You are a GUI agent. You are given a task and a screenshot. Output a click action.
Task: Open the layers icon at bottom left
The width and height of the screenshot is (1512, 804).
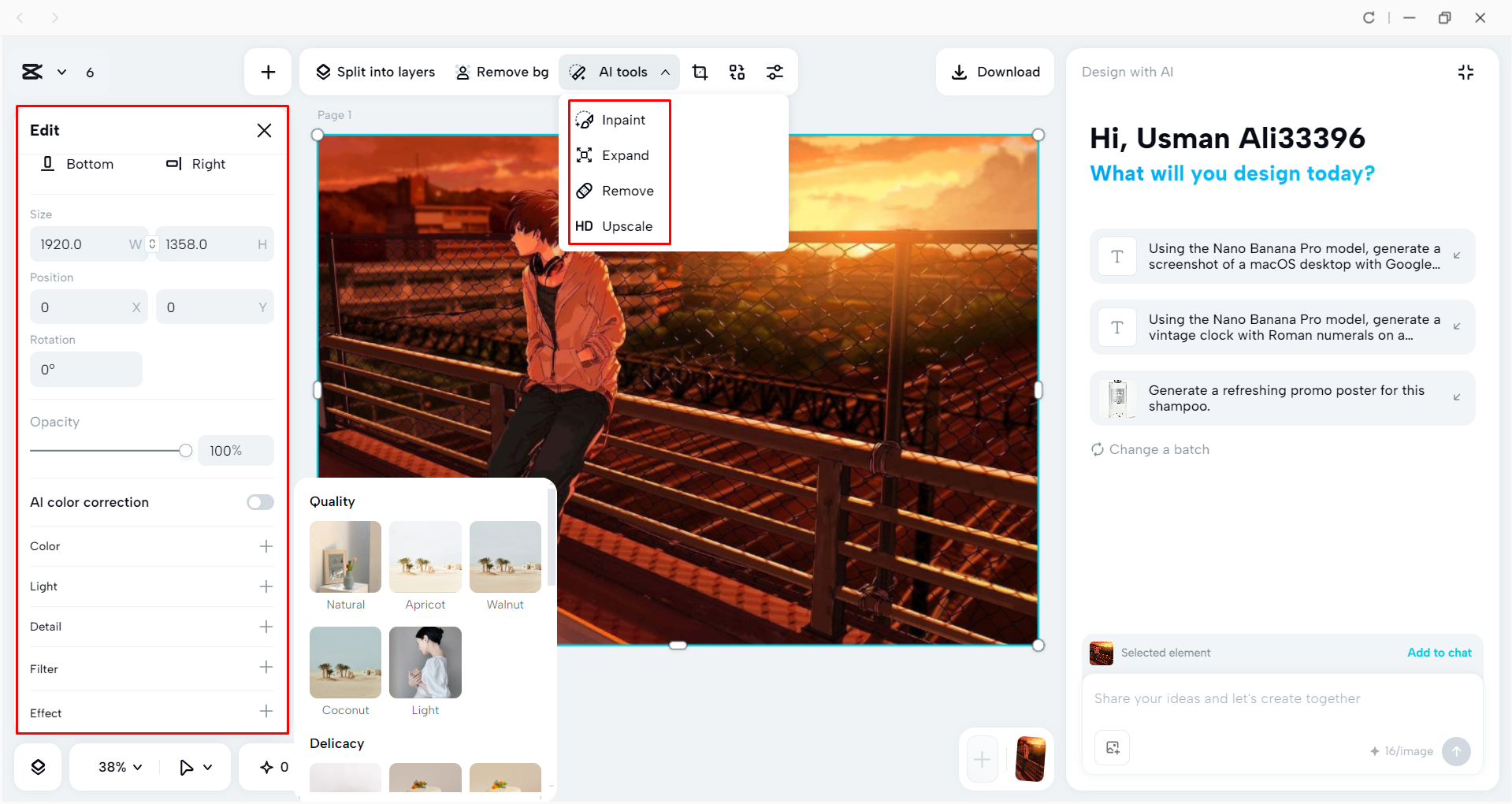(x=38, y=767)
